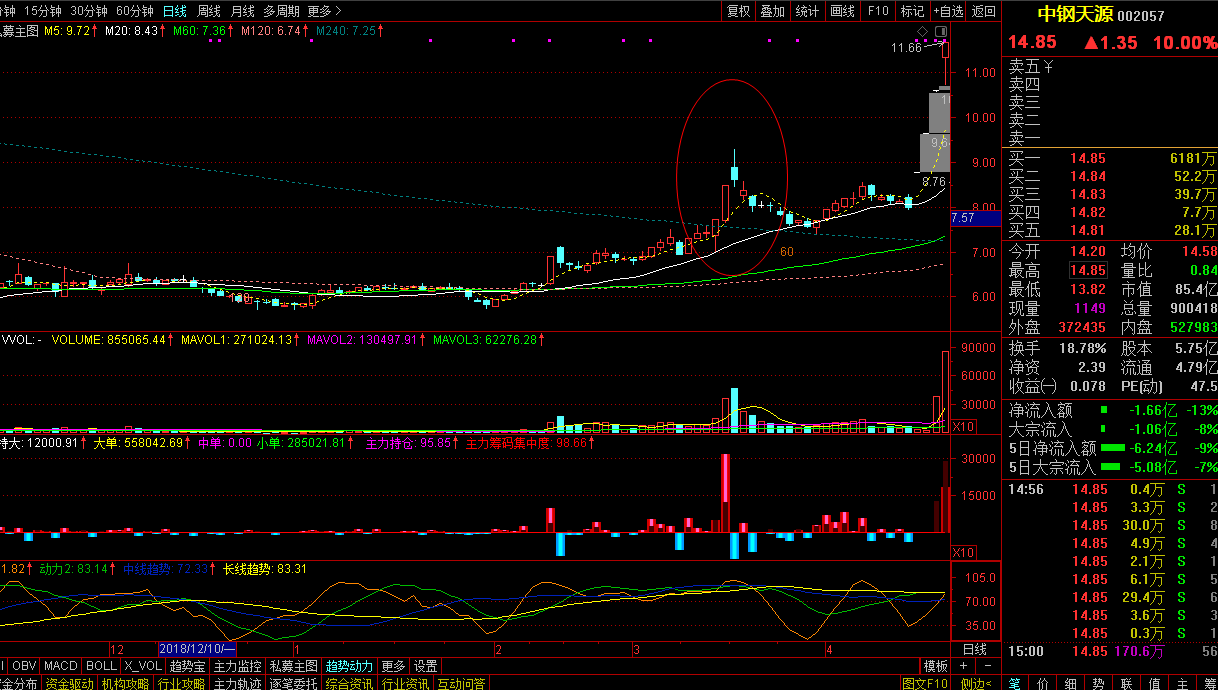Switch chart to 60分钟 period
This screenshot has height=690, width=1218.
pos(135,11)
